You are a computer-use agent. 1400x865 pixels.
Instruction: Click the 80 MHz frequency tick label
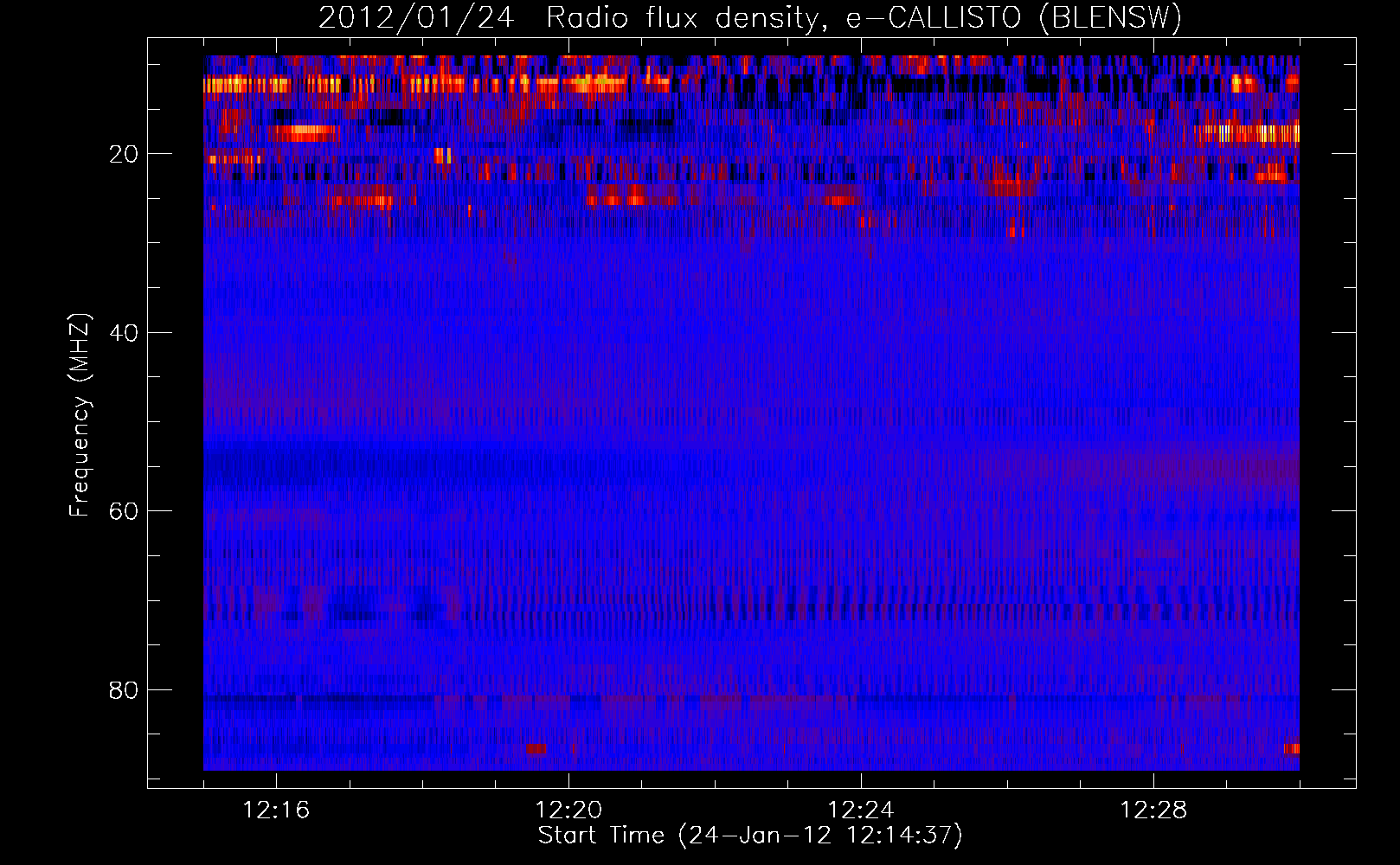pos(124,690)
